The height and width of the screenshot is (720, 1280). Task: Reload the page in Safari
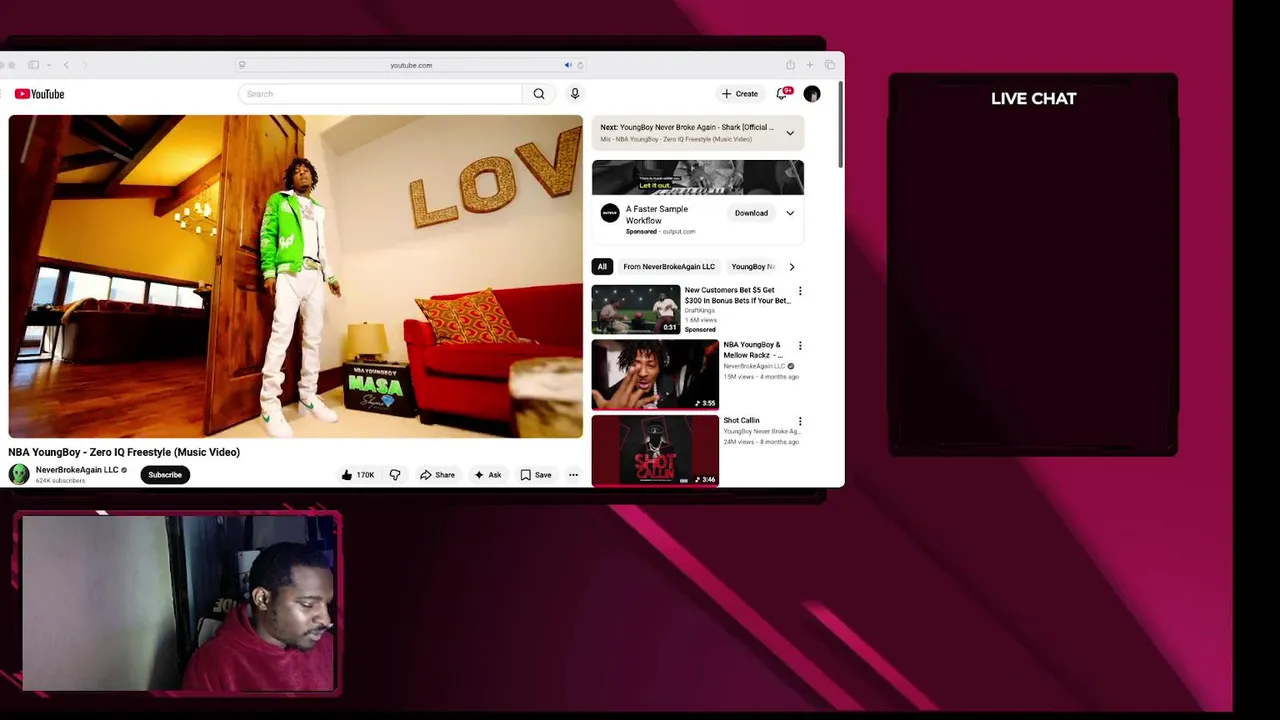580,65
